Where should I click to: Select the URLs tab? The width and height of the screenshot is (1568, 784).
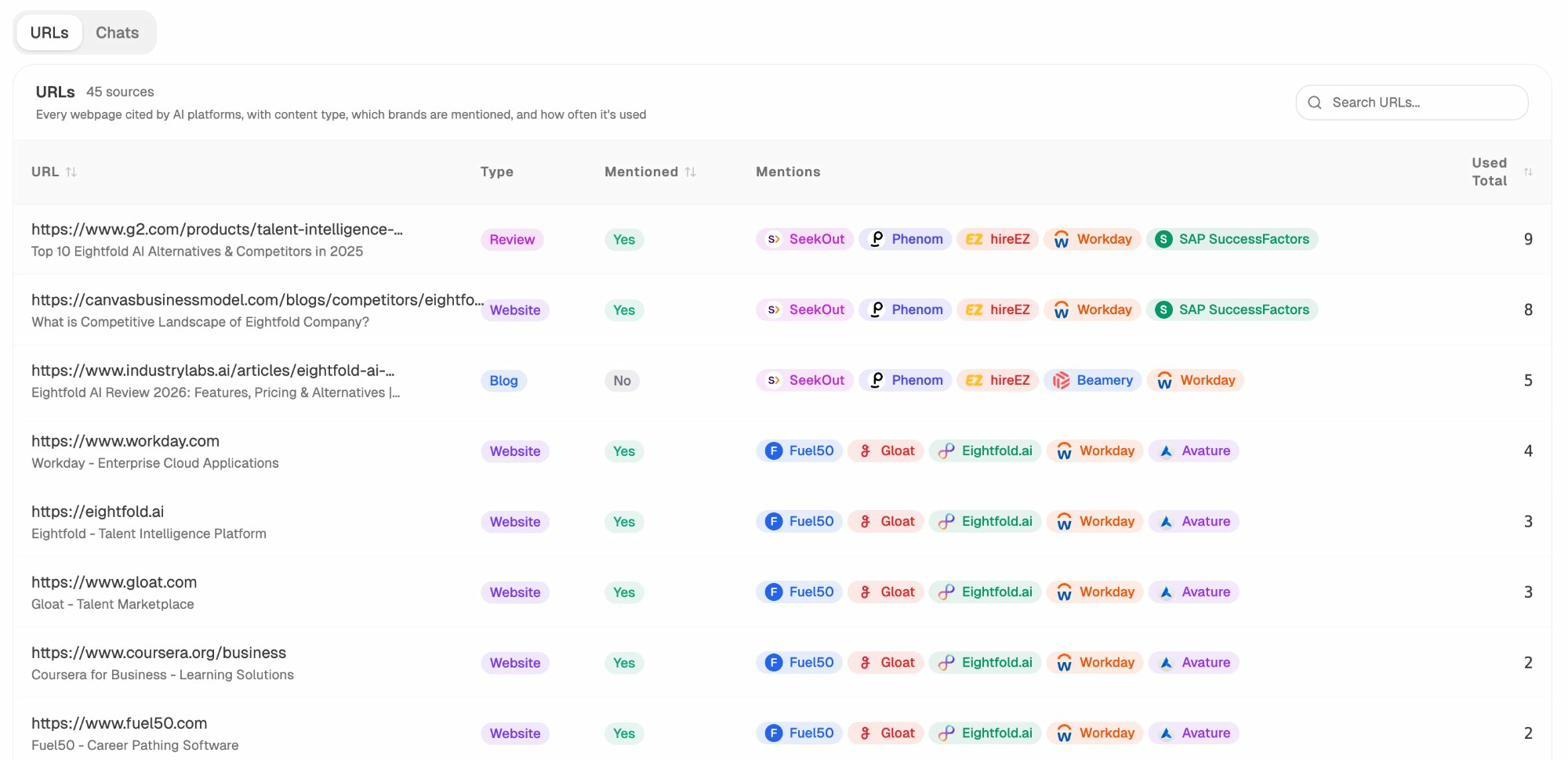[x=49, y=33]
